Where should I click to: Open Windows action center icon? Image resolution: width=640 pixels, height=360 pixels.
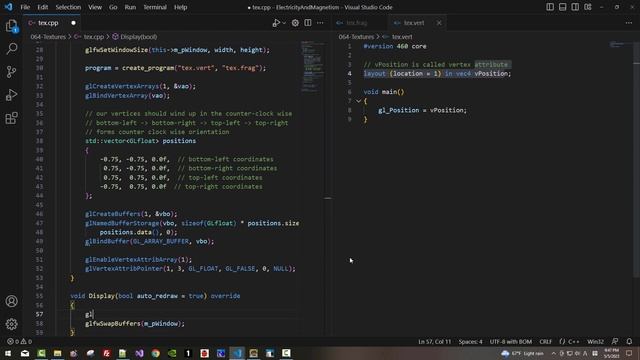pyautogui.click(x=629, y=353)
